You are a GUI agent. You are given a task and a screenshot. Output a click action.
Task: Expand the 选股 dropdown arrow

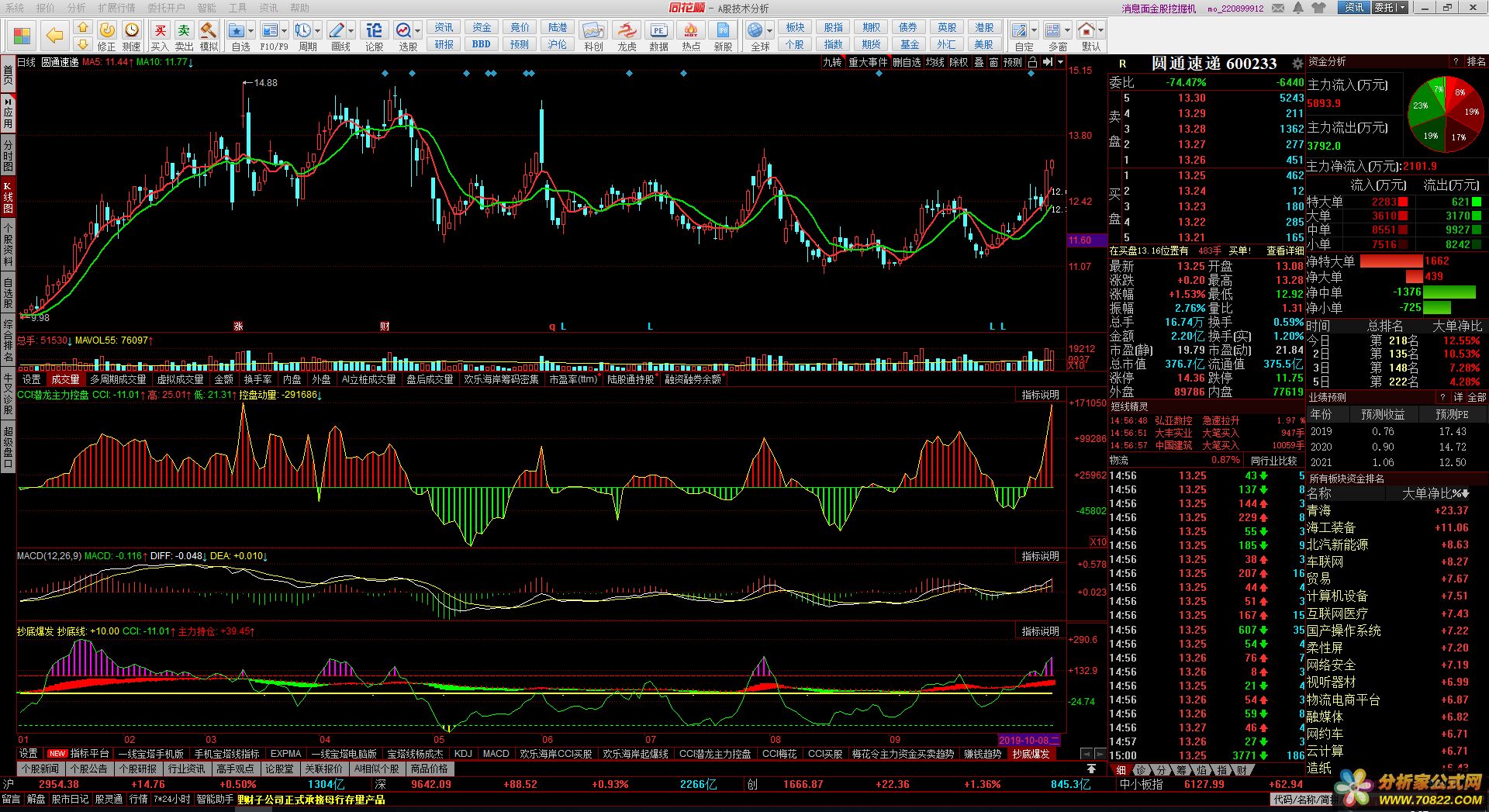click(x=418, y=31)
